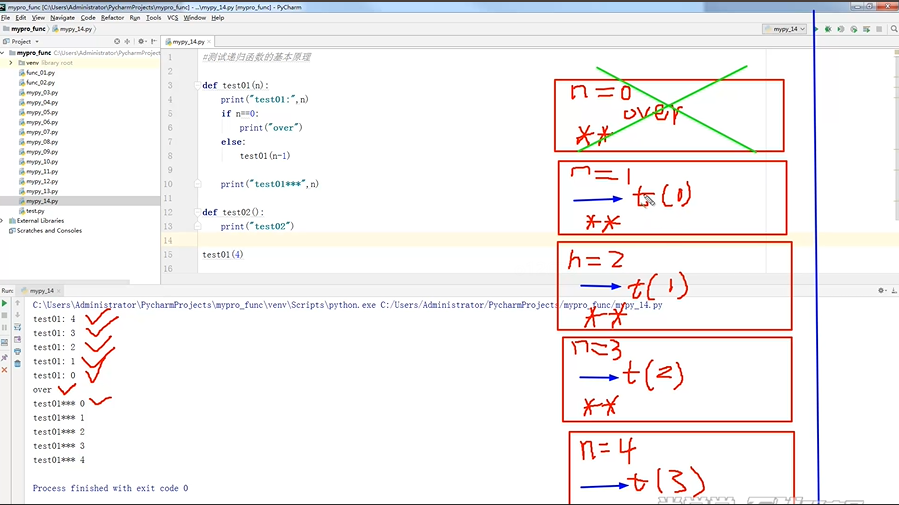This screenshot has width=899, height=505.
Task: Click the down stack trace arrow
Action: pyautogui.click(x=18, y=315)
